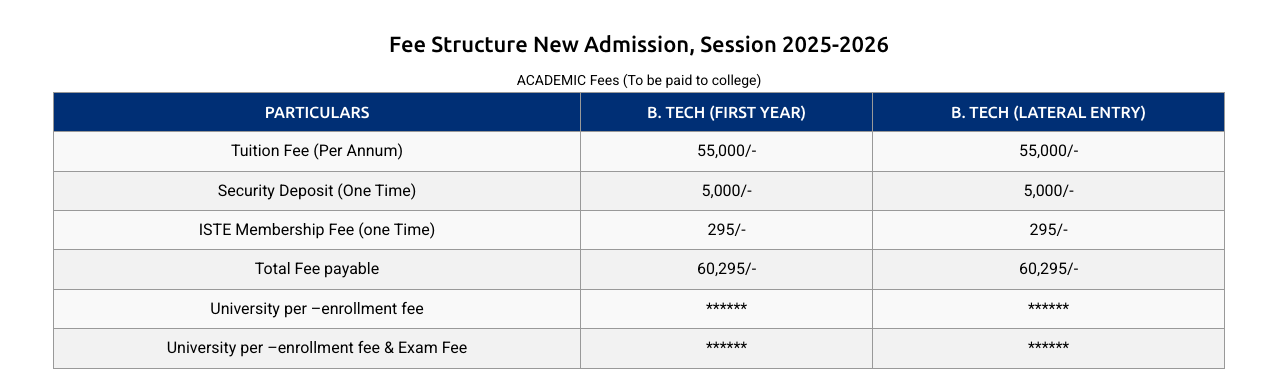Click lateral entry total 60,295/-
The width and height of the screenshot is (1285, 377).
point(1048,269)
